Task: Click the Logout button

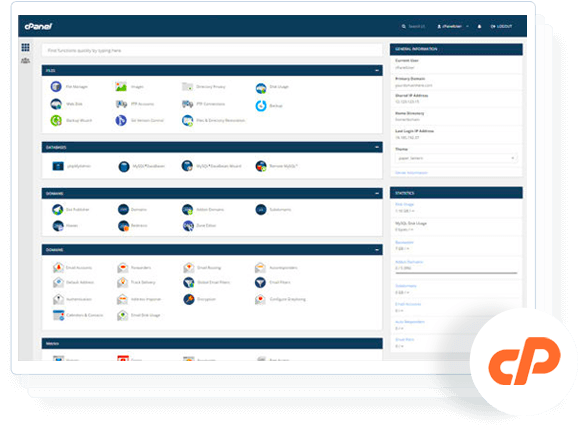Action: 501,27
